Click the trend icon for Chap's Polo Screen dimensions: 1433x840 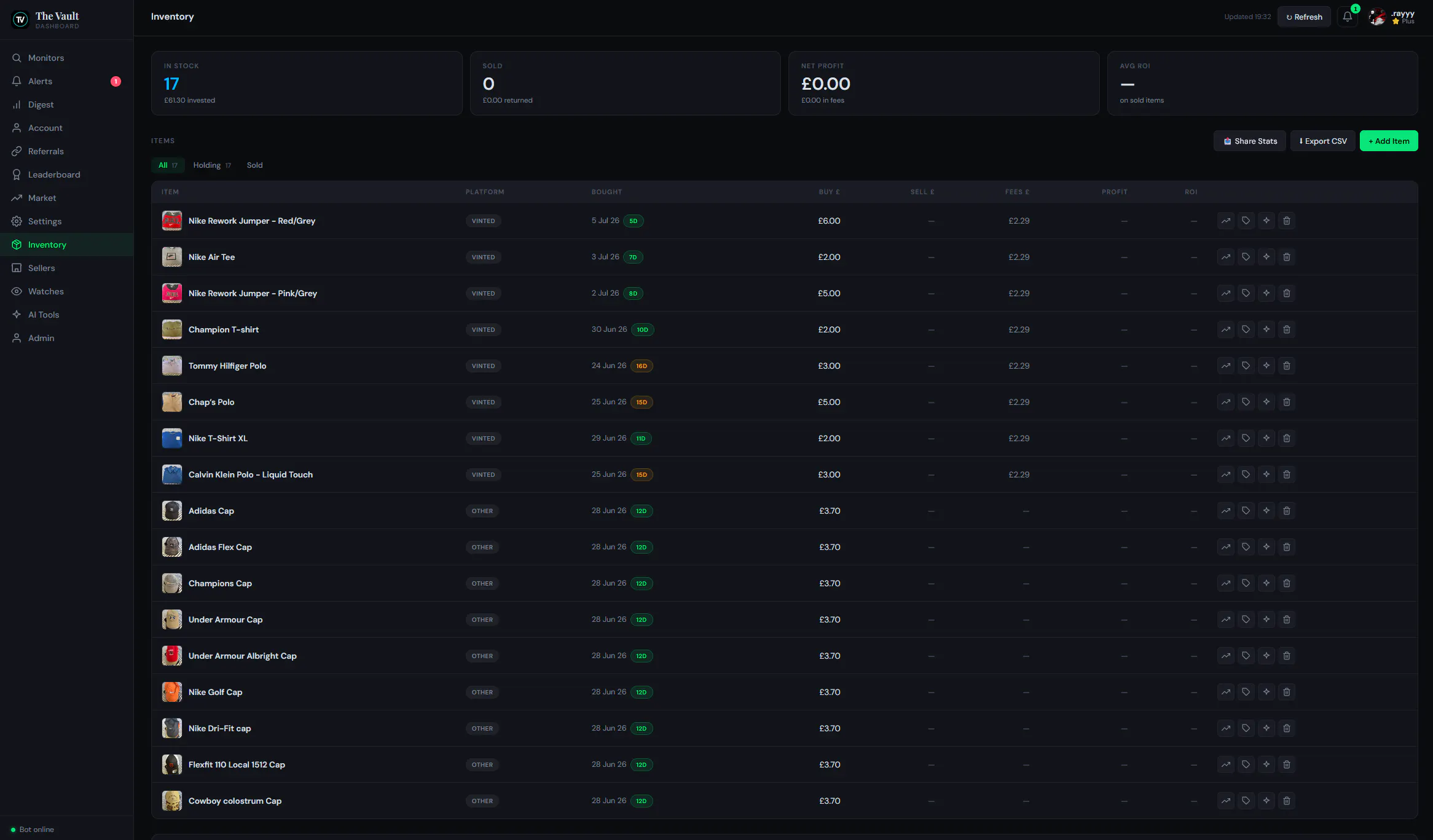pyautogui.click(x=1225, y=402)
